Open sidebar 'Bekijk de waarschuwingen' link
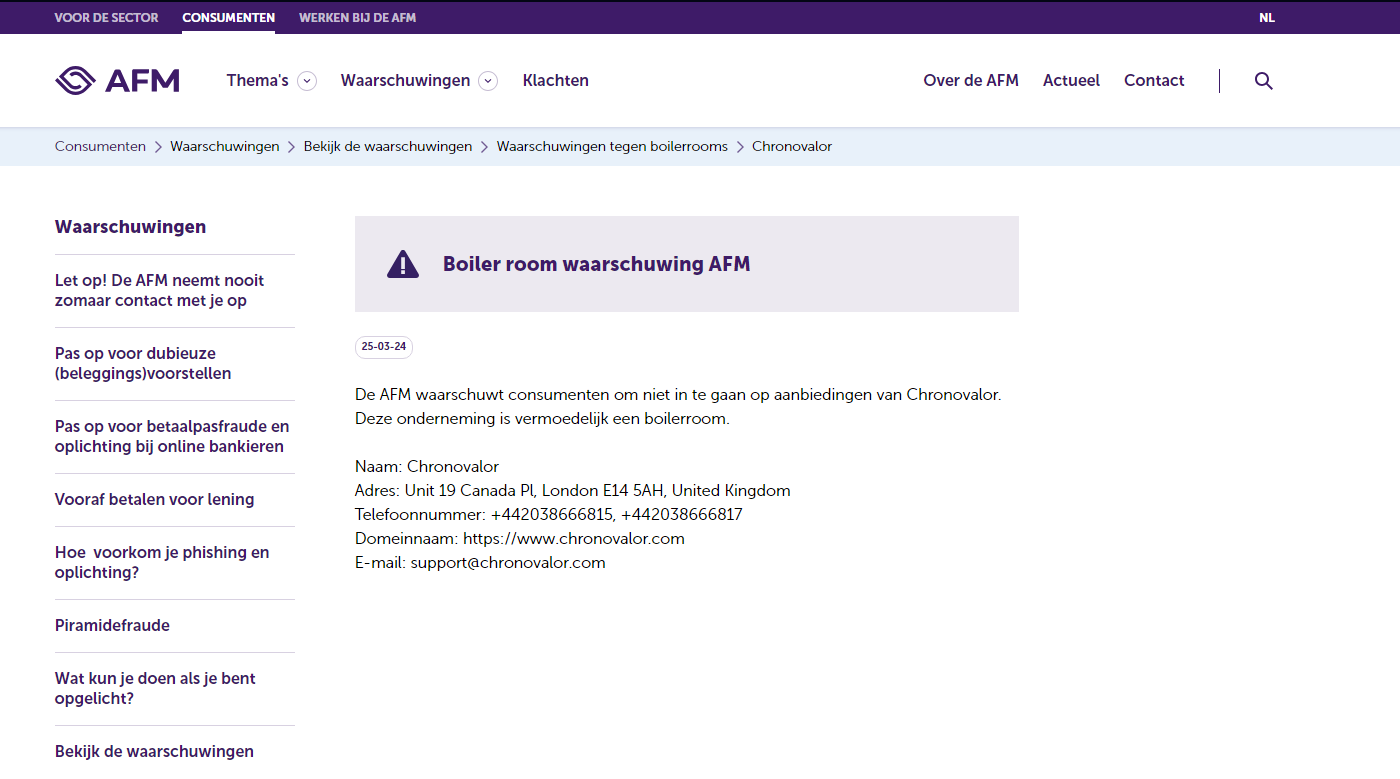 (x=154, y=752)
